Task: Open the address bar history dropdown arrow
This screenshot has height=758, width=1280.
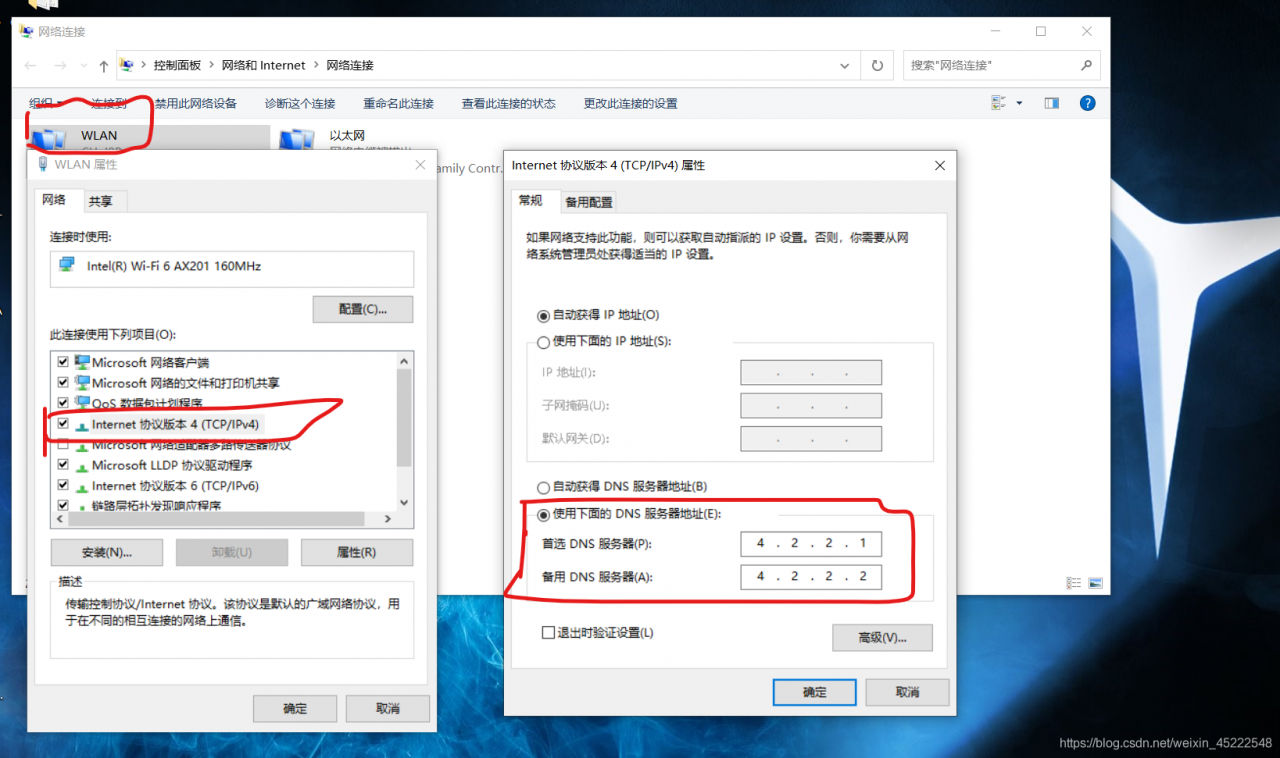Action: 844,65
